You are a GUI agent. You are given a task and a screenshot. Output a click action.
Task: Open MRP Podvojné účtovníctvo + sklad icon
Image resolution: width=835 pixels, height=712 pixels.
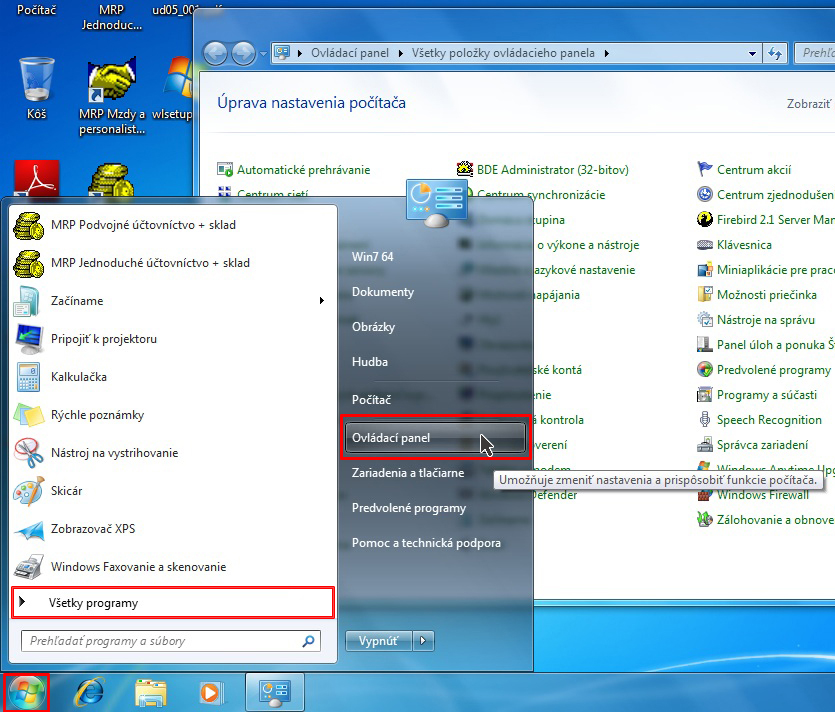pyautogui.click(x=28, y=225)
